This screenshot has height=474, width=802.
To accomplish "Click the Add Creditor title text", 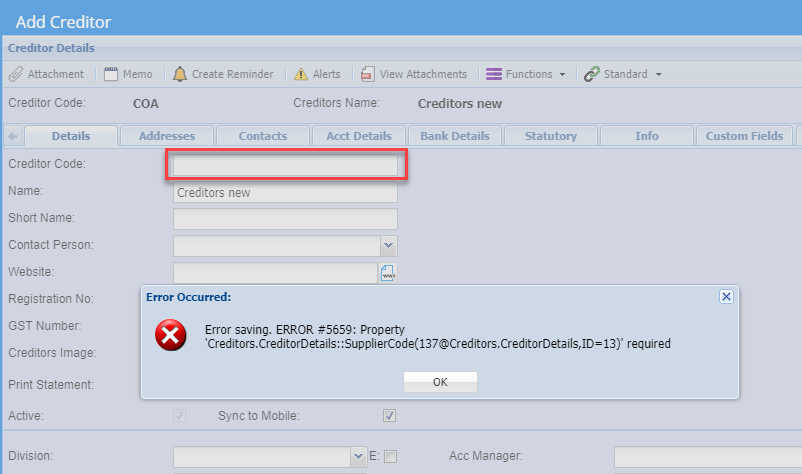I will point(63,22).
